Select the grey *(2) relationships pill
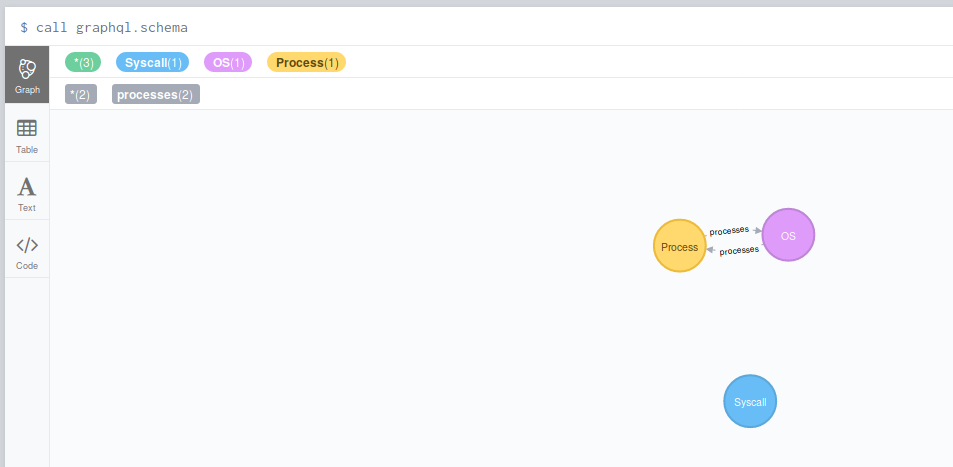 coord(81,94)
